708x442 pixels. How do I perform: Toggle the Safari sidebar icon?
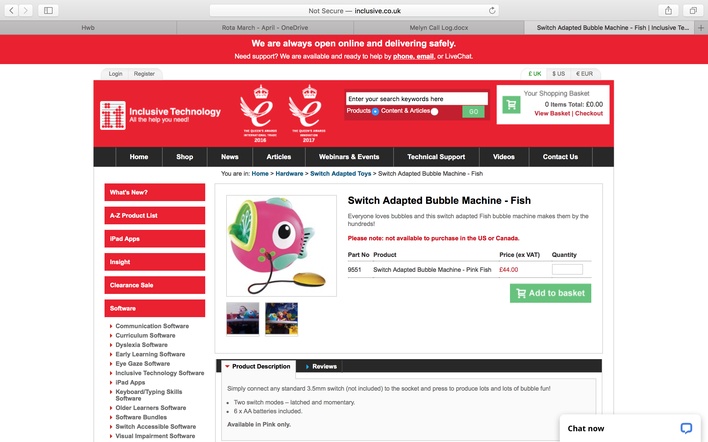48,10
